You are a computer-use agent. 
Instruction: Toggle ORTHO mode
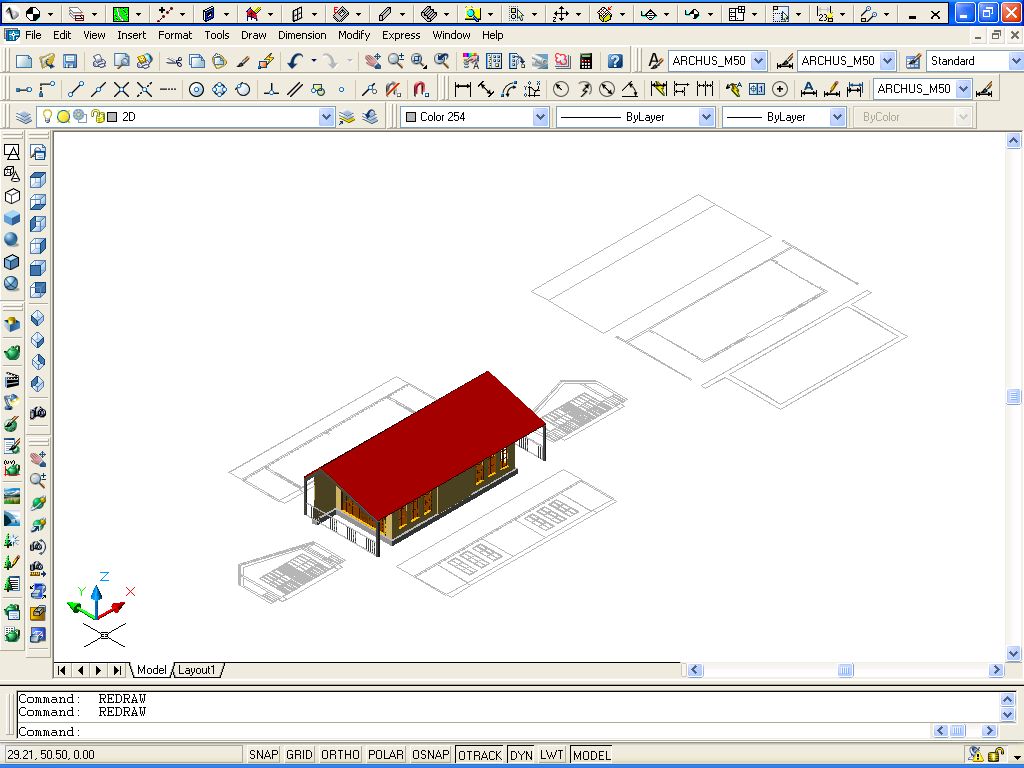pos(340,754)
